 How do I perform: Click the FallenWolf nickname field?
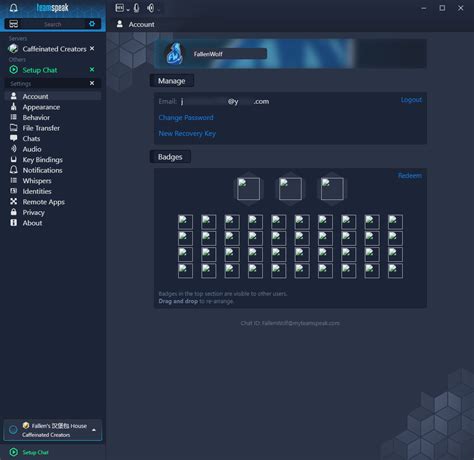point(229,54)
